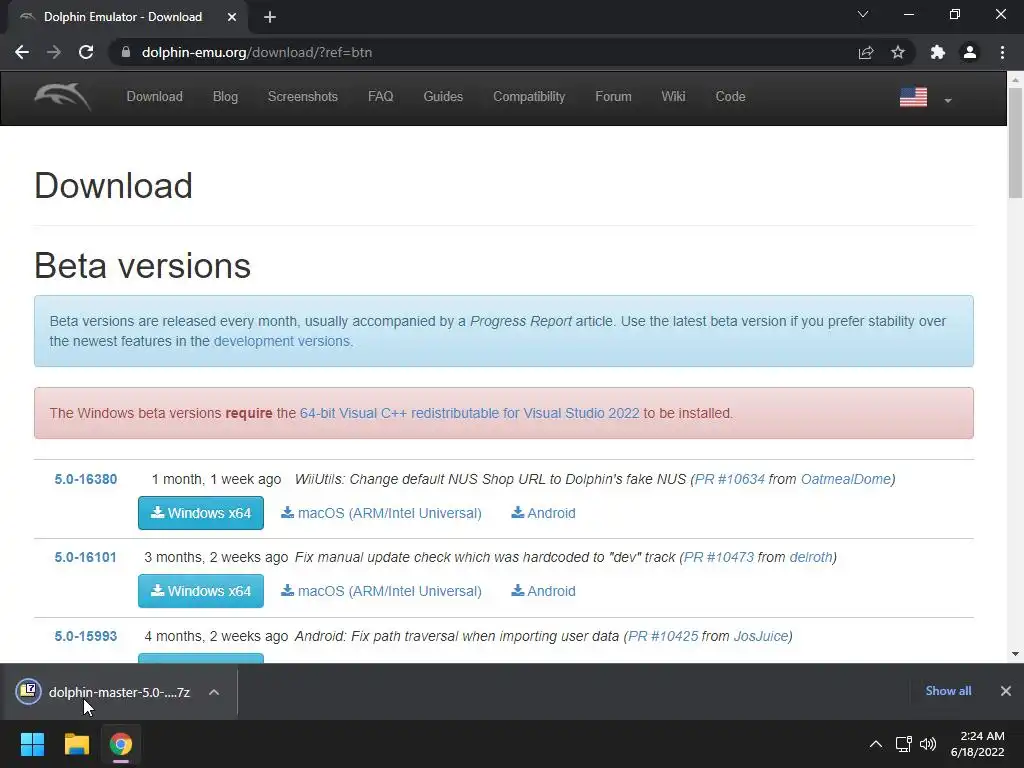Open version 5.0-15993 details
This screenshot has height=768, width=1024.
[86, 636]
